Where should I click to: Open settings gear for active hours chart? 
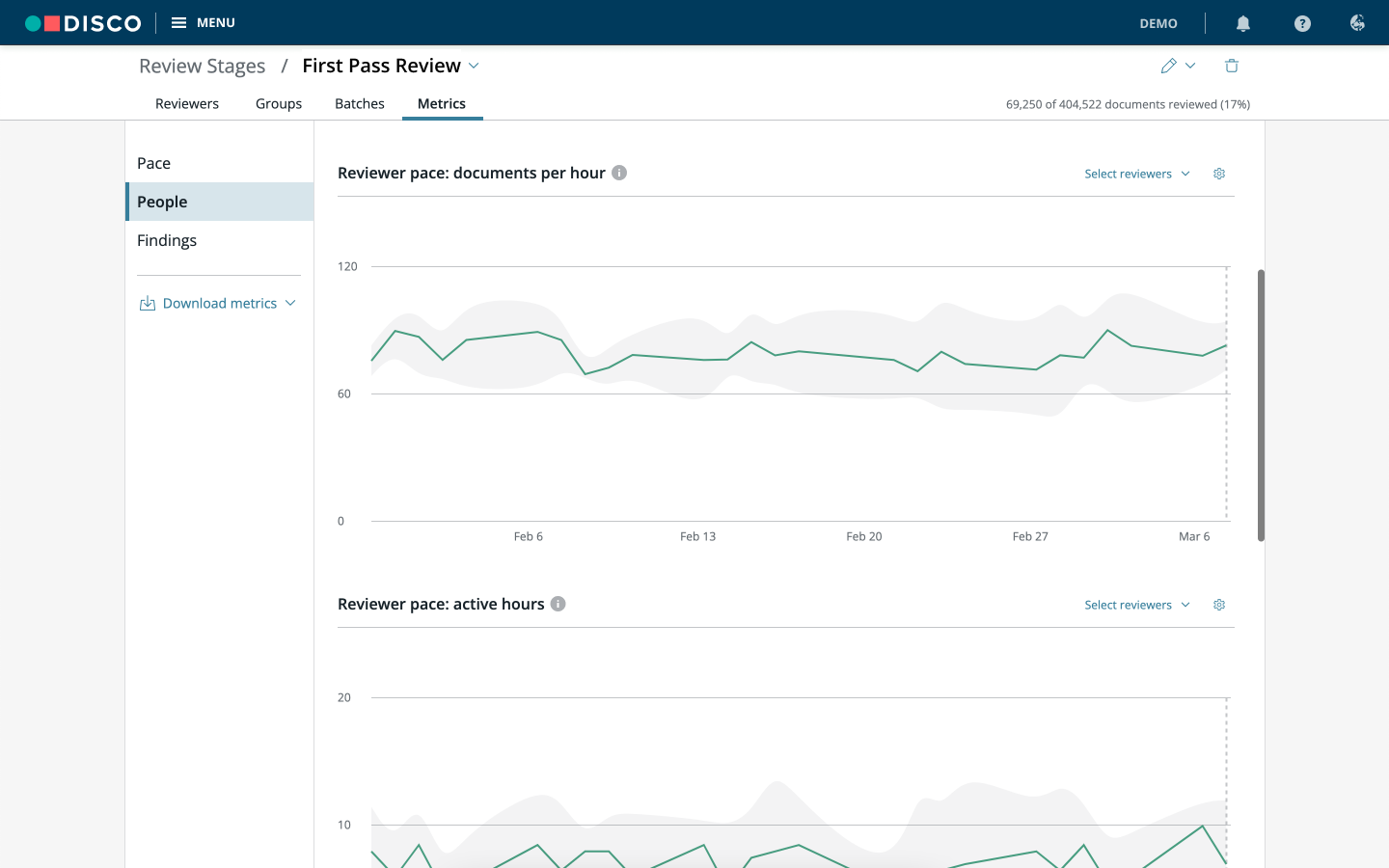[x=1219, y=605]
